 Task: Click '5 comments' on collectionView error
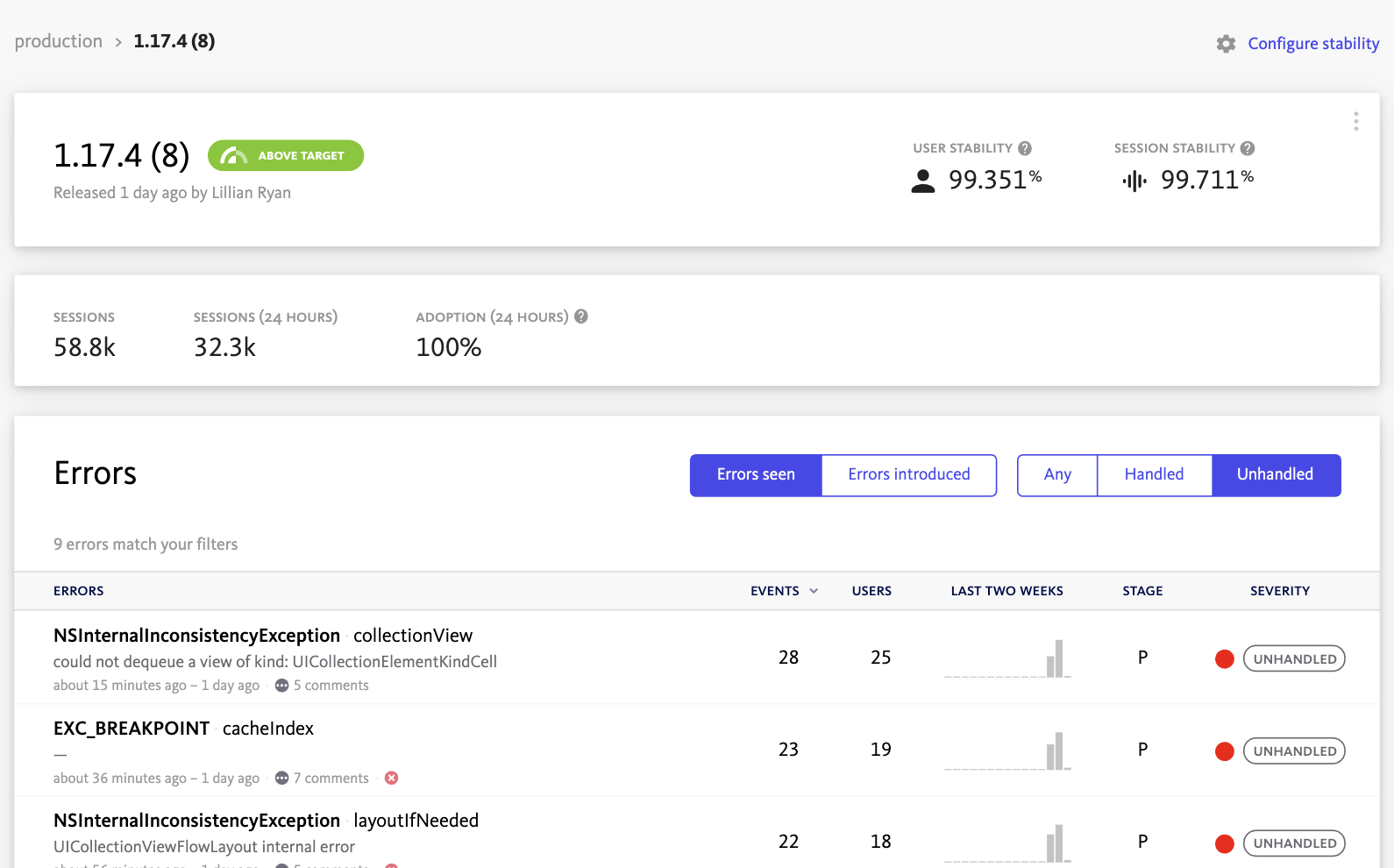point(331,686)
